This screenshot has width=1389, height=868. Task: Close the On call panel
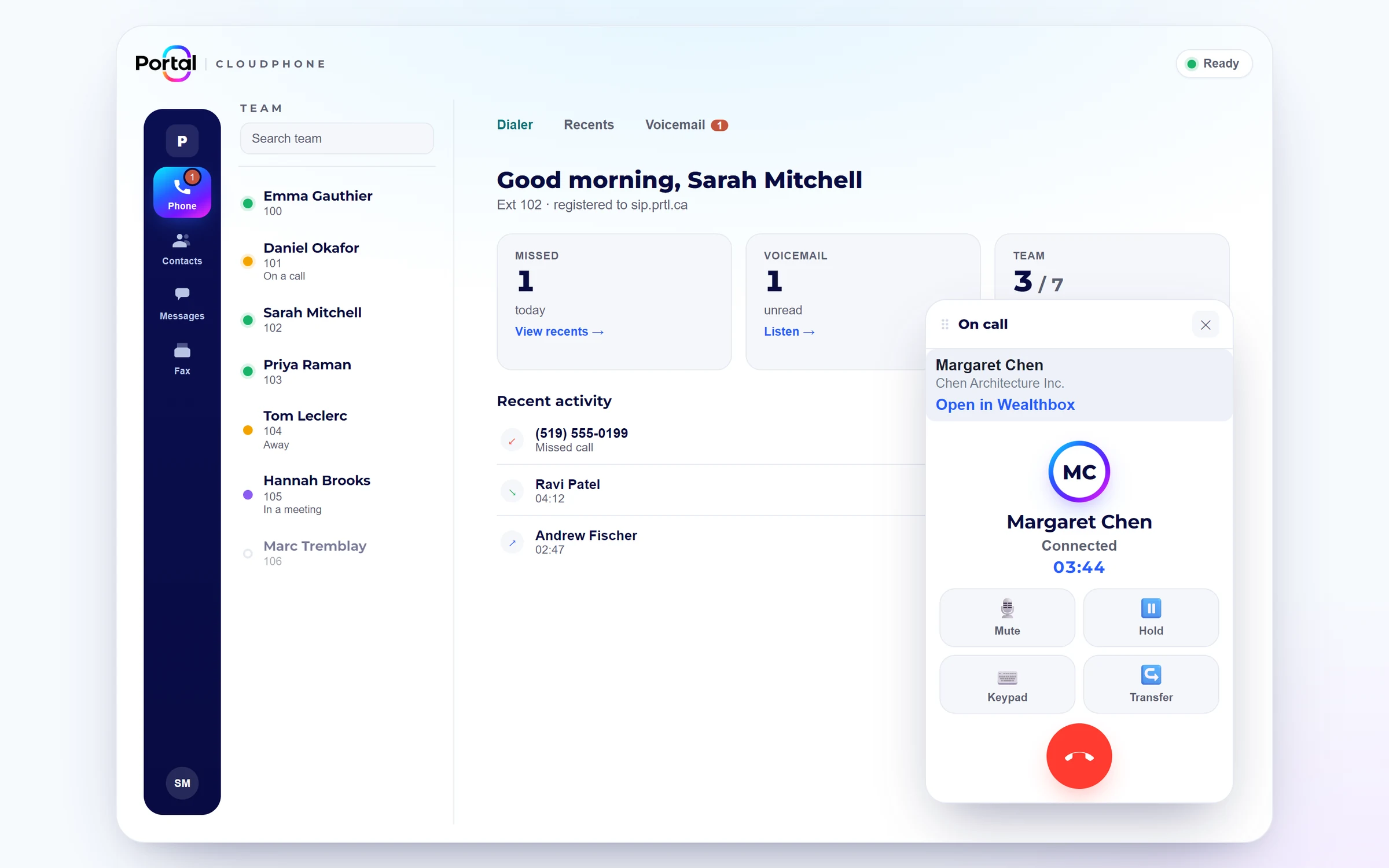[x=1206, y=325]
